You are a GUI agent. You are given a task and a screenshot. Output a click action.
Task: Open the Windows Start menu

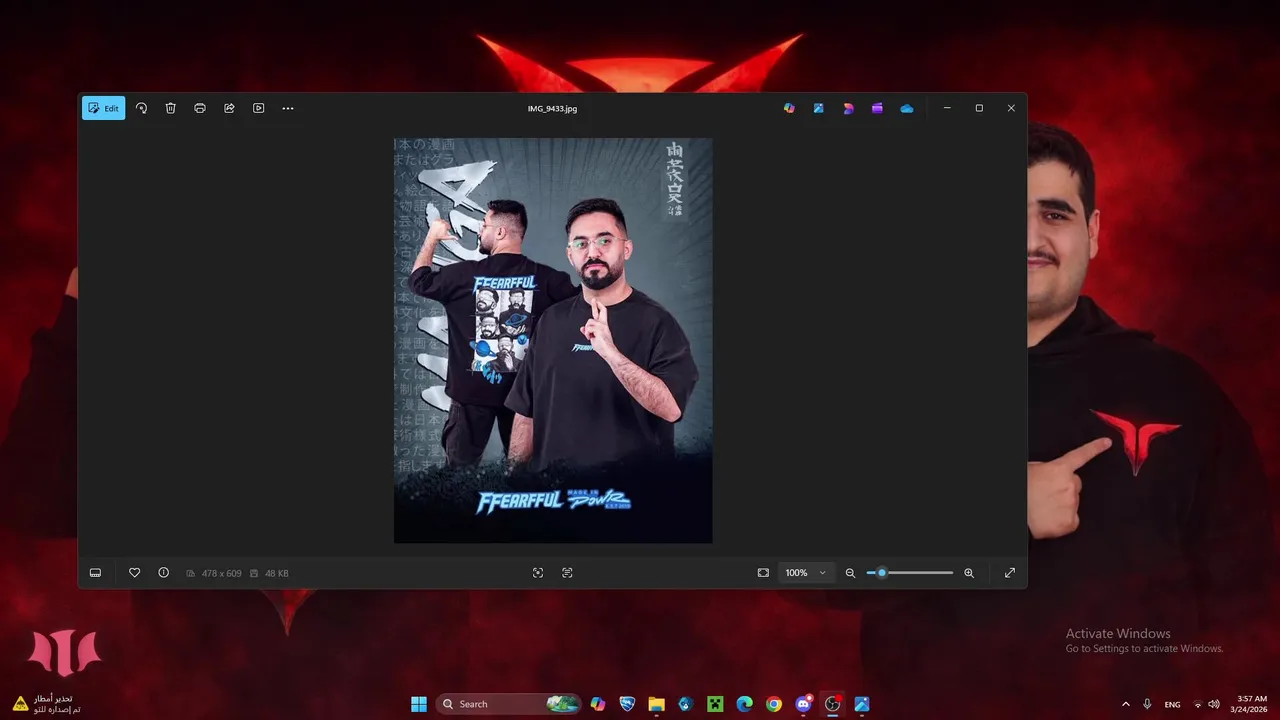point(419,704)
